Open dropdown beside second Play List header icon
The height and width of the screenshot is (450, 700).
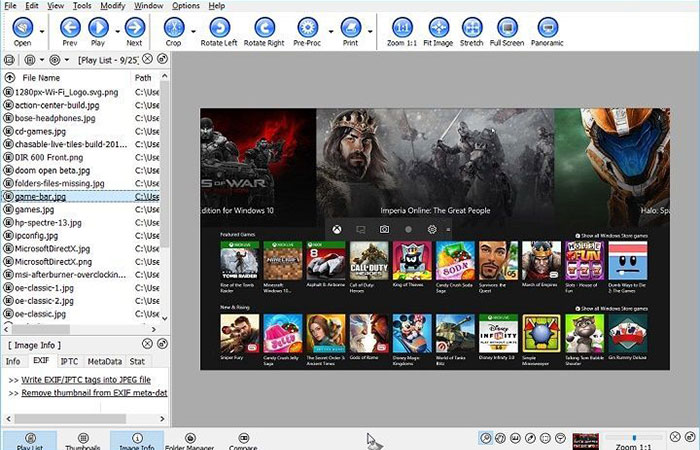point(42,60)
